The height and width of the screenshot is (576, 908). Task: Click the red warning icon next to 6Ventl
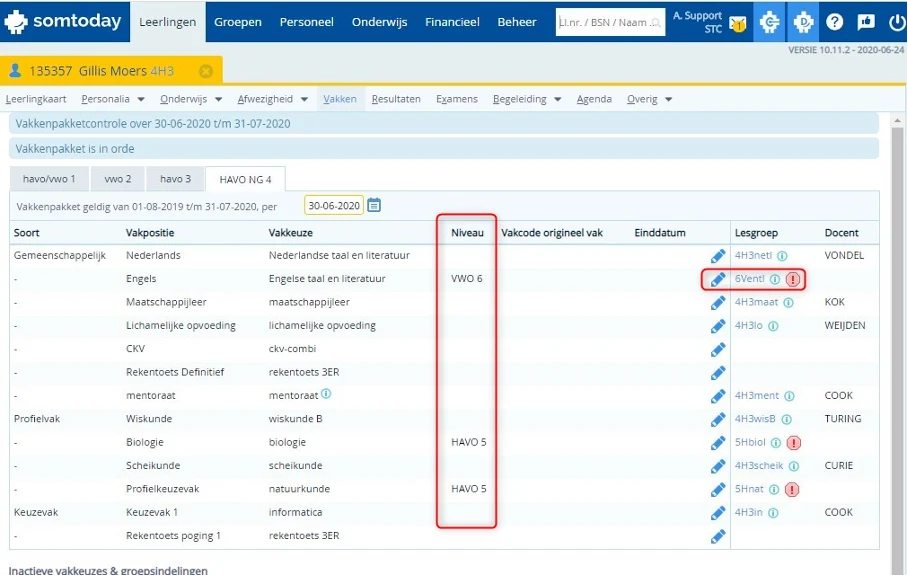pyautogui.click(x=792, y=279)
